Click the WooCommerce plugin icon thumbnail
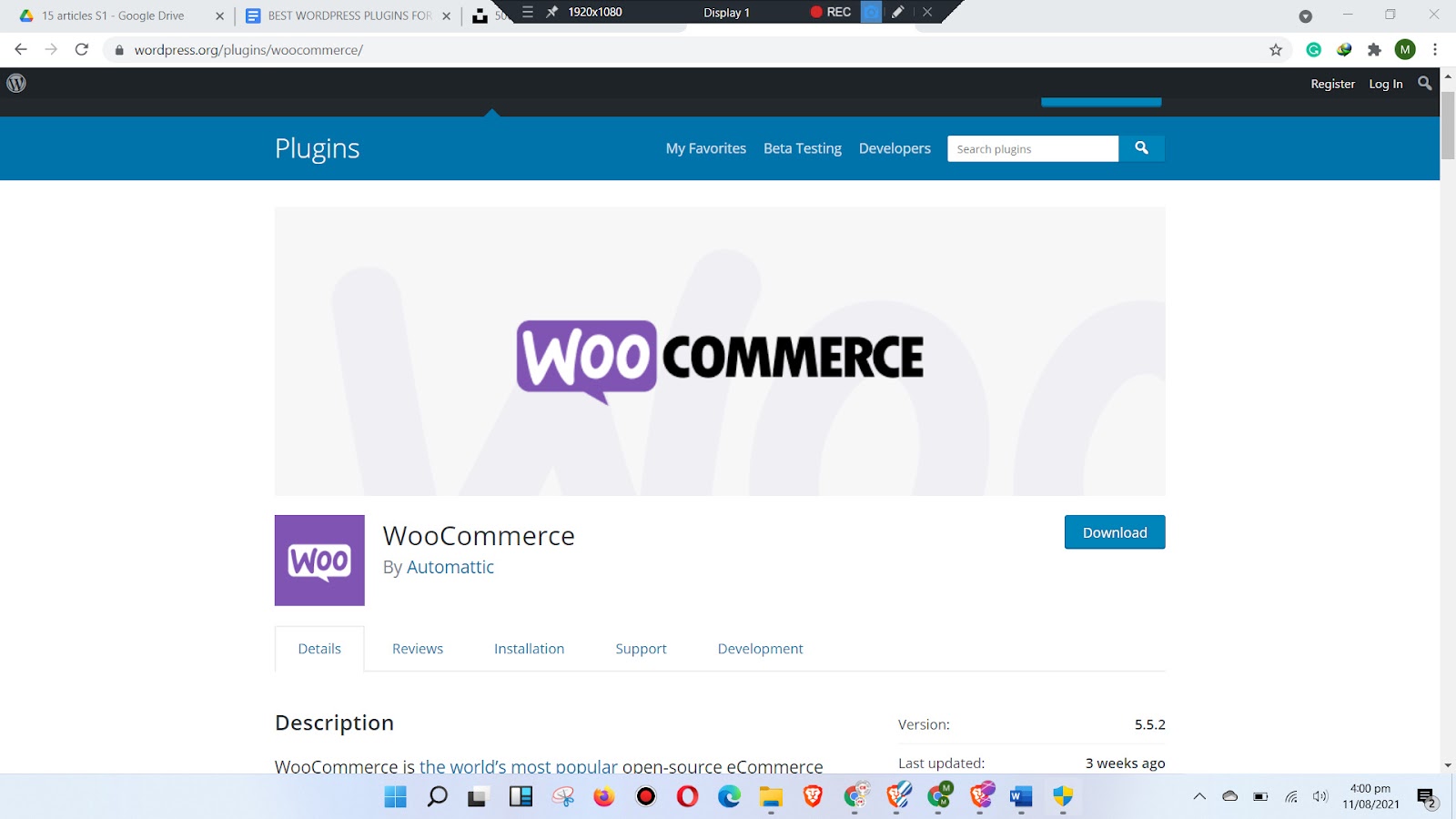The width and height of the screenshot is (1456, 819). click(x=319, y=561)
